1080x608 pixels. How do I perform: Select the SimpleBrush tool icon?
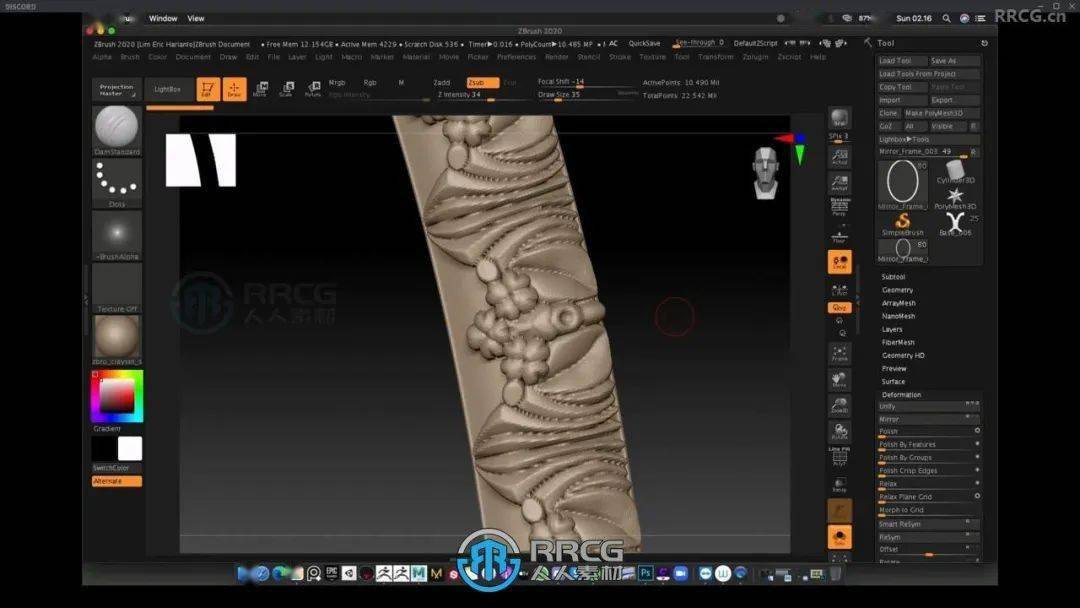click(903, 222)
